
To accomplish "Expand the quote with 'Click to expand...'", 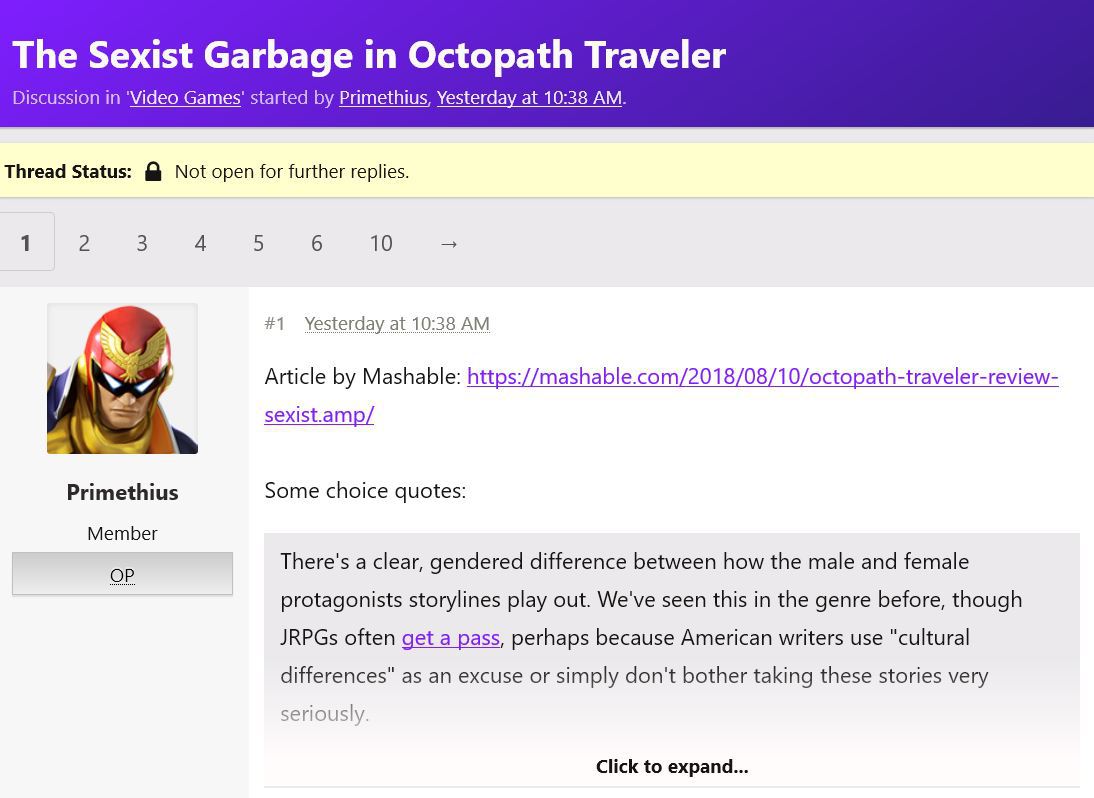I will coord(672,767).
